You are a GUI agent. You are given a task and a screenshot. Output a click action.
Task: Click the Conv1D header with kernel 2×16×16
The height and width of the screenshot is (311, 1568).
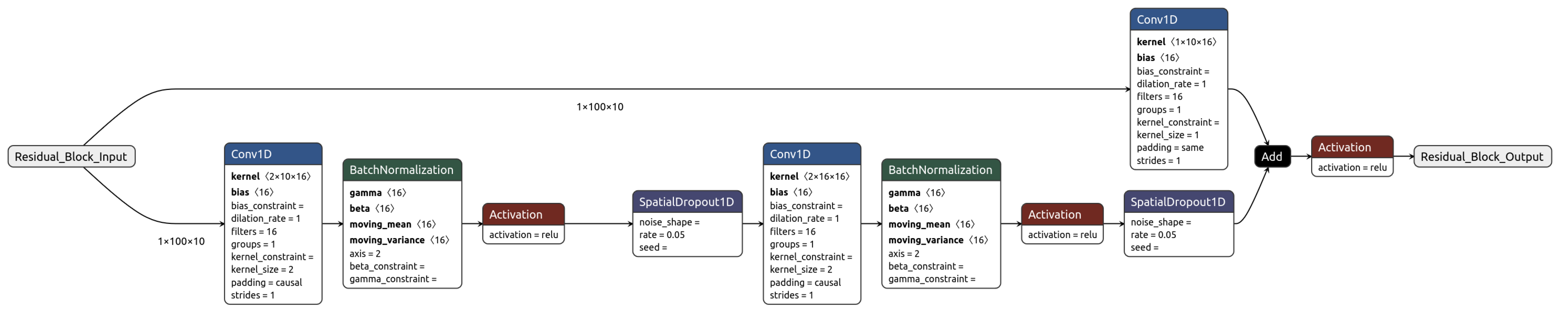click(x=812, y=154)
